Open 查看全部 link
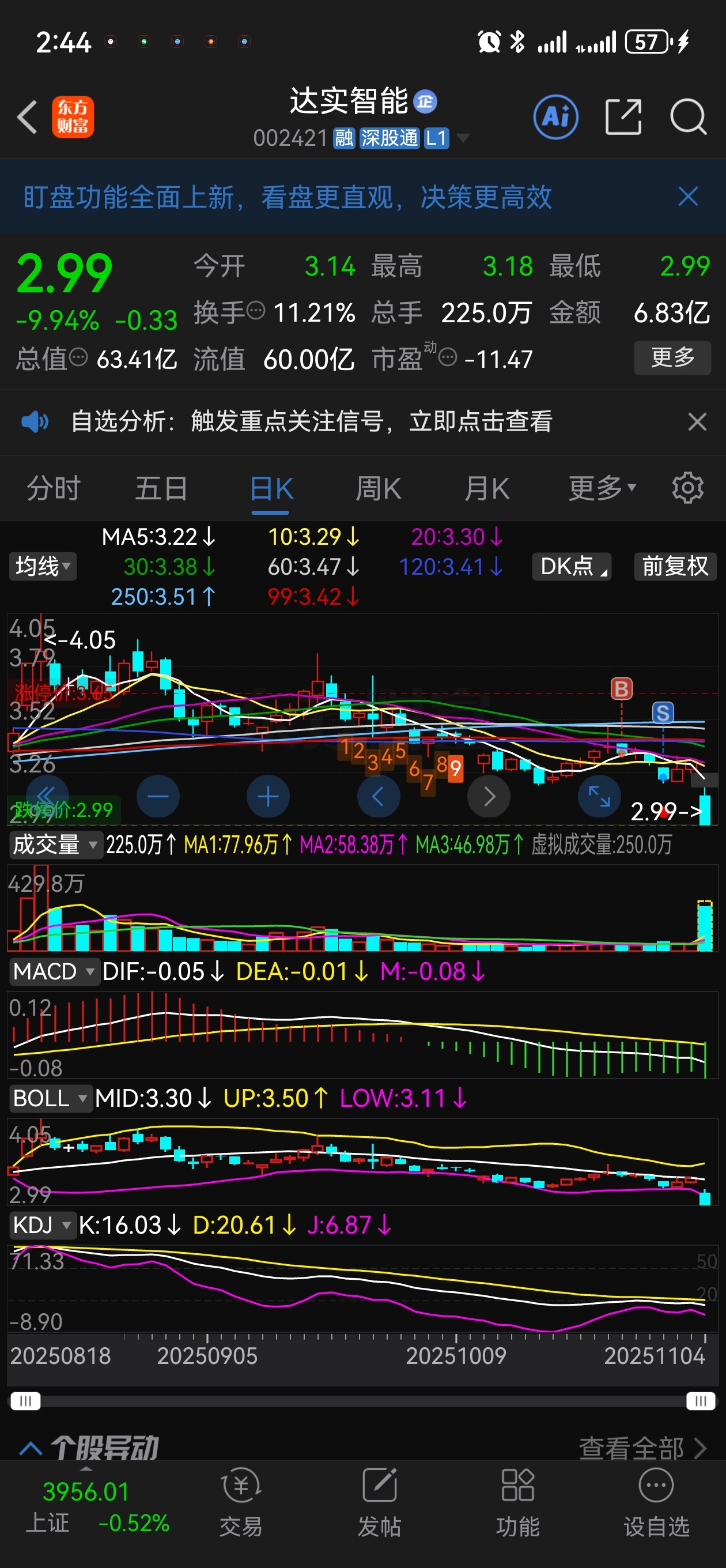This screenshot has width=726, height=1568. (x=642, y=1448)
